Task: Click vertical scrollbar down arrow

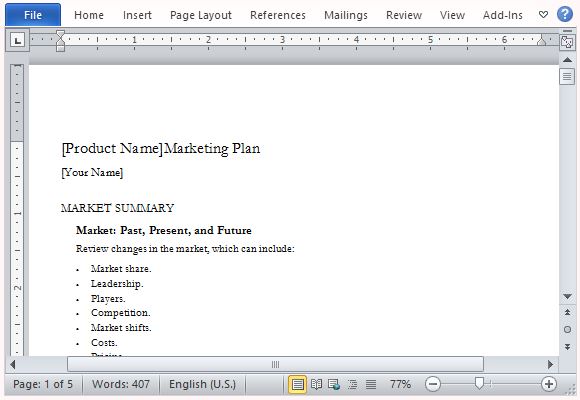Action: pyautogui.click(x=567, y=296)
